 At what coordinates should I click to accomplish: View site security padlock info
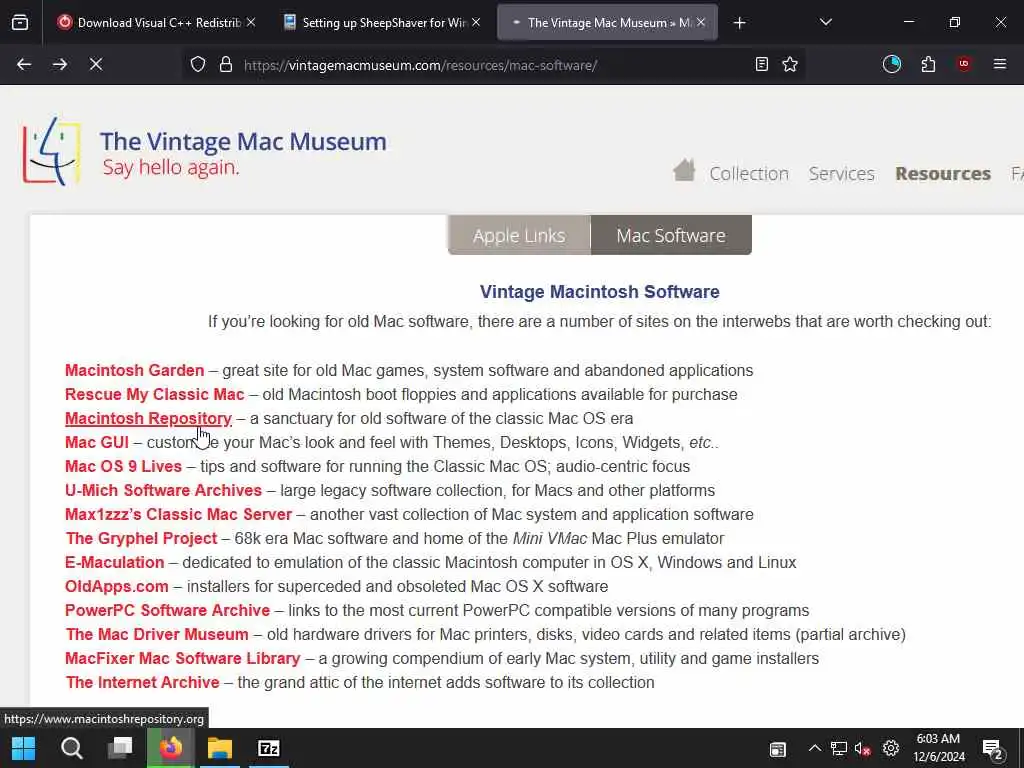226,64
